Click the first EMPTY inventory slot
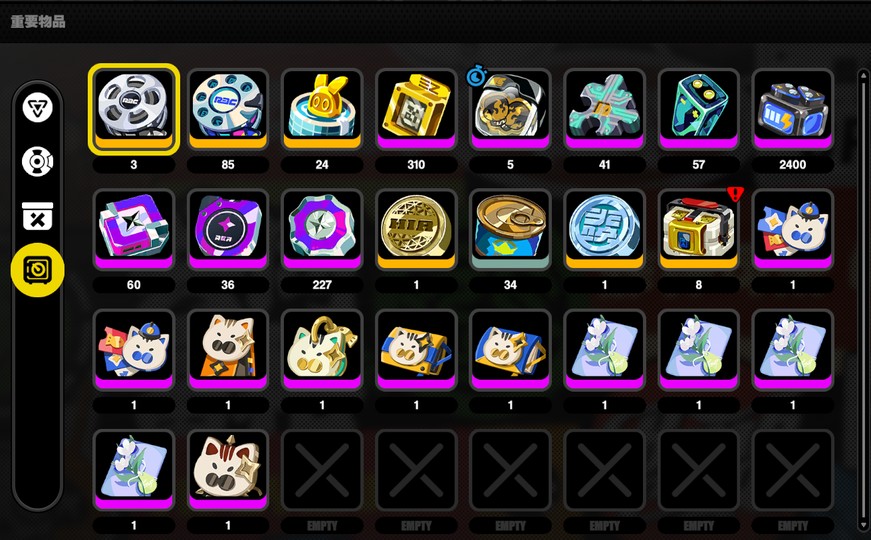871x540 pixels. pos(322,470)
